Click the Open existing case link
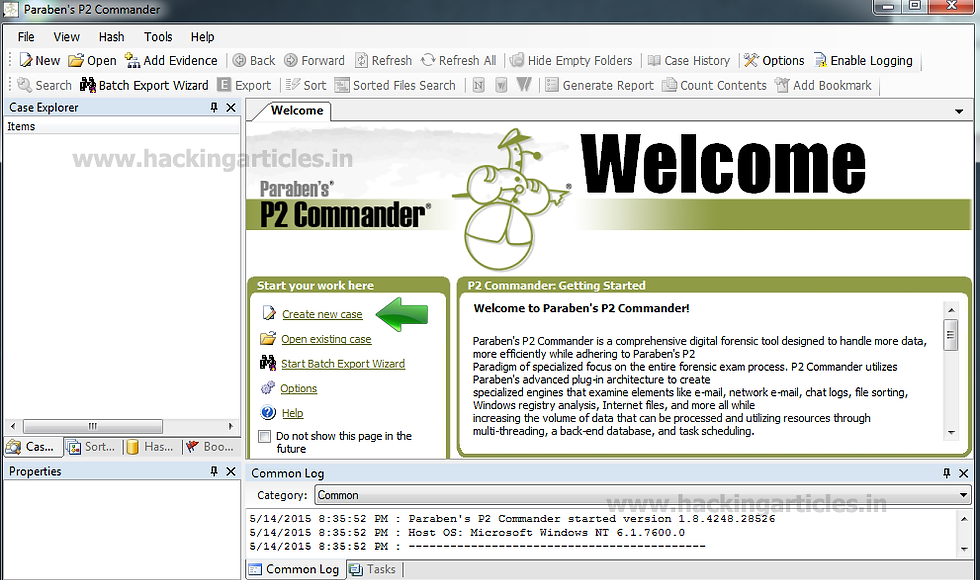Screen dimensions: 980x580 click(326, 339)
